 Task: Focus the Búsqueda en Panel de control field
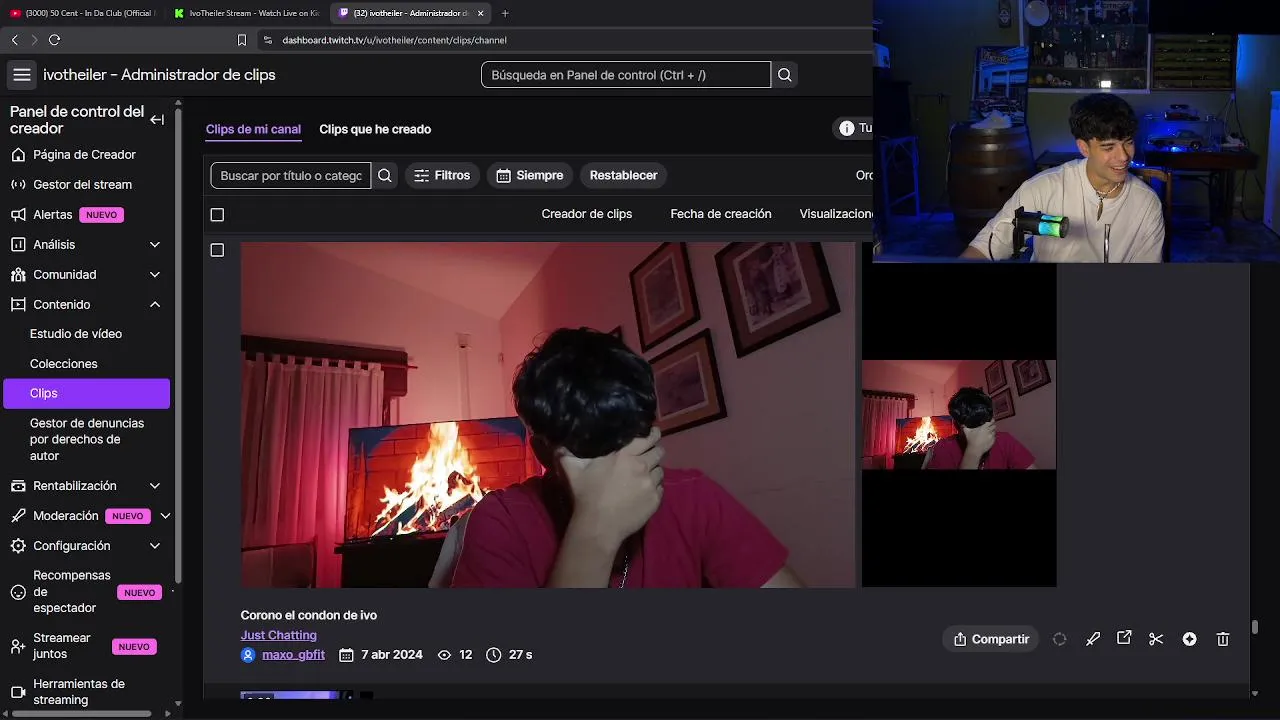[x=626, y=75]
